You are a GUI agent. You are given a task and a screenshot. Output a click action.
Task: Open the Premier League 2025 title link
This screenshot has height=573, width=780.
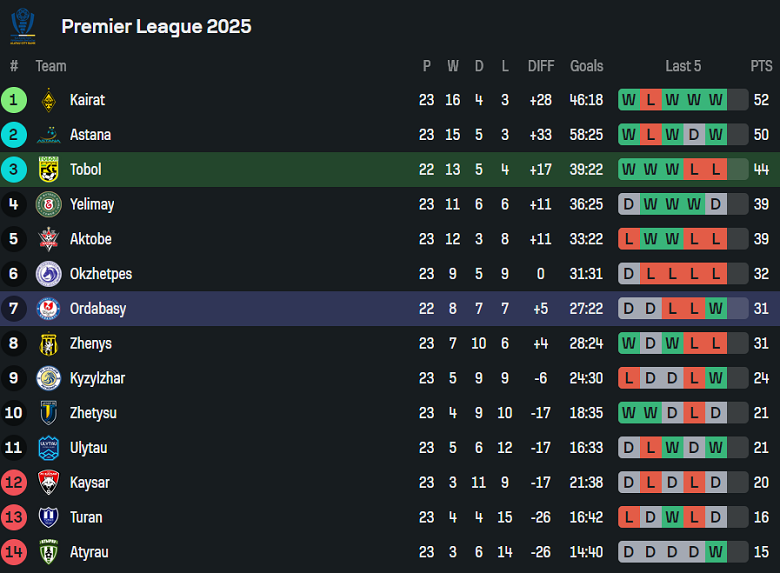point(156,27)
